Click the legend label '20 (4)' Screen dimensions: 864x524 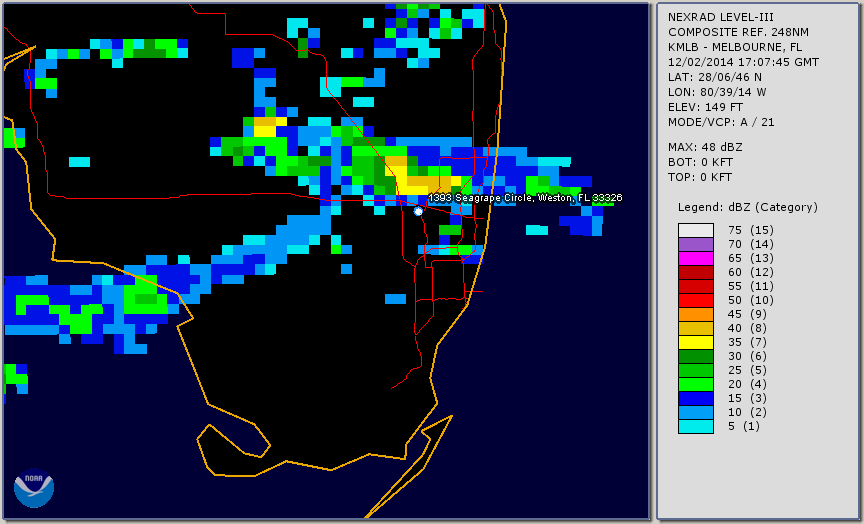(747, 384)
